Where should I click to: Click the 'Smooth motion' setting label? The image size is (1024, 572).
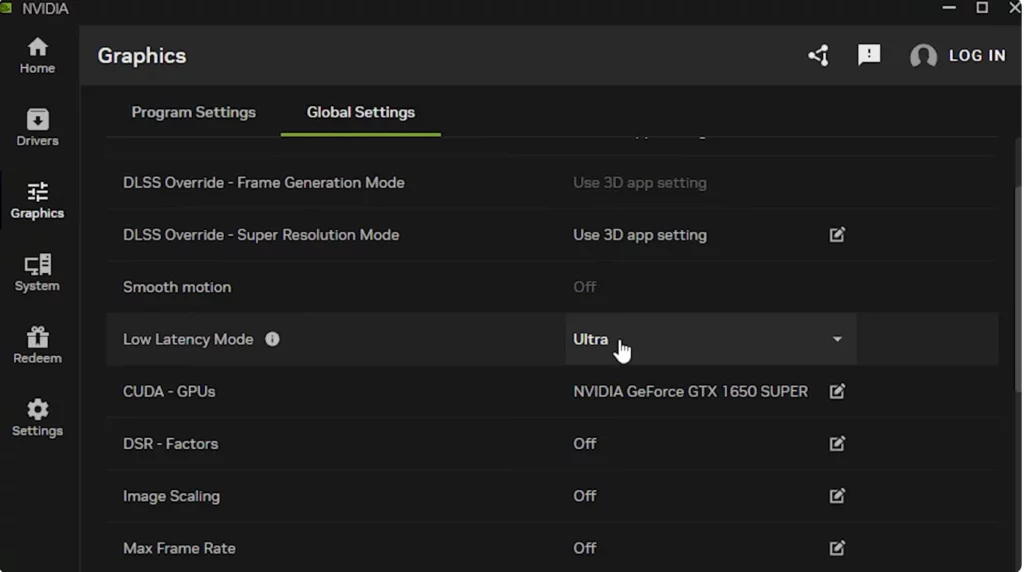[x=177, y=287]
